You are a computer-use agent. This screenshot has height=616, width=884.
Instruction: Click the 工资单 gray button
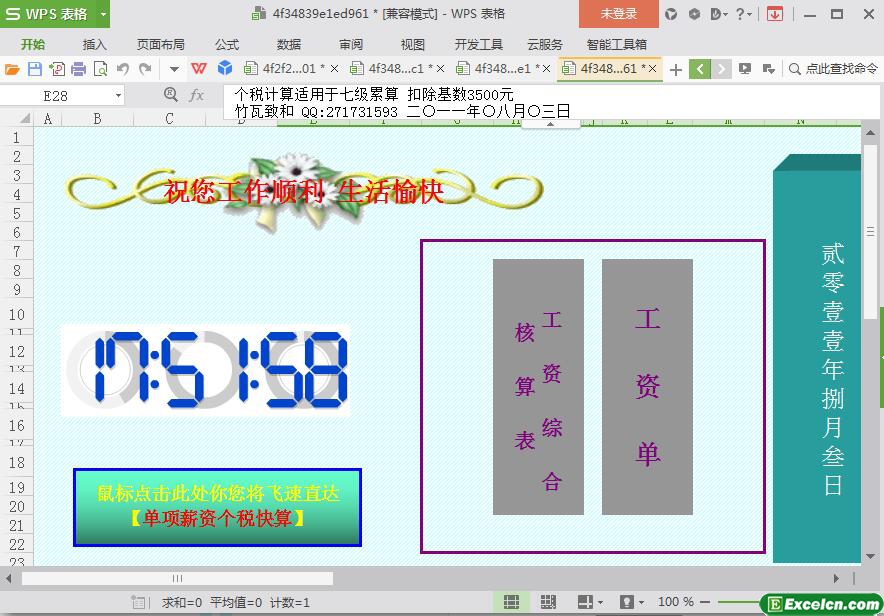coord(647,387)
